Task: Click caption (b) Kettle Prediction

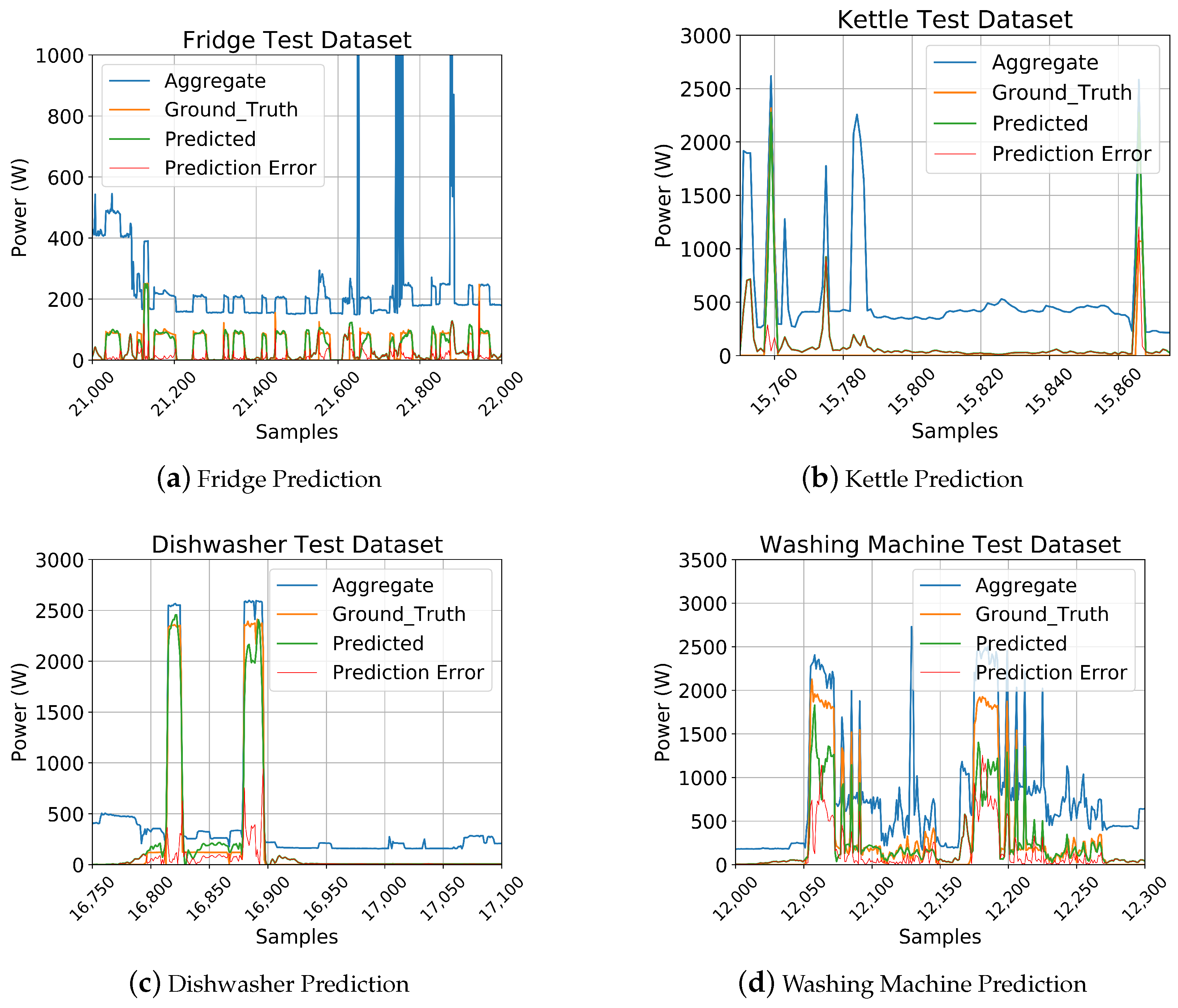Action: [x=912, y=479]
